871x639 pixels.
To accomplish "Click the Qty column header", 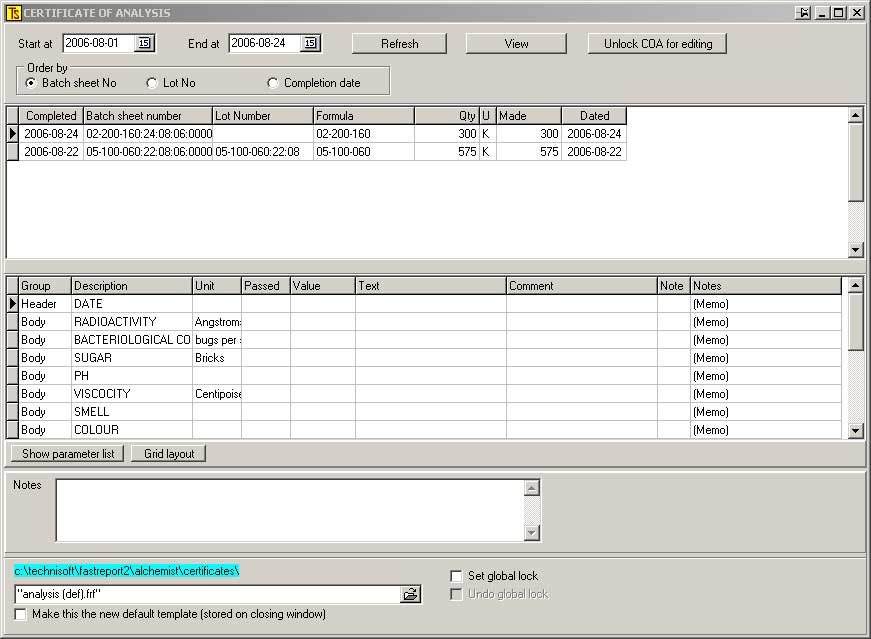I will [x=447, y=116].
